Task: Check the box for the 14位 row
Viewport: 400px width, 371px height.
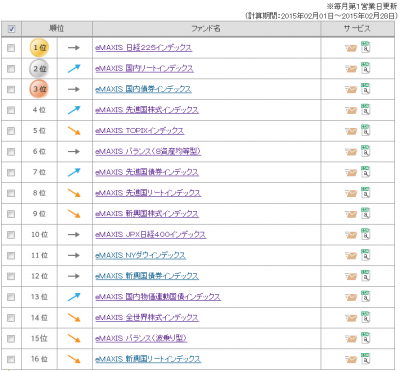Action: coord(11,318)
